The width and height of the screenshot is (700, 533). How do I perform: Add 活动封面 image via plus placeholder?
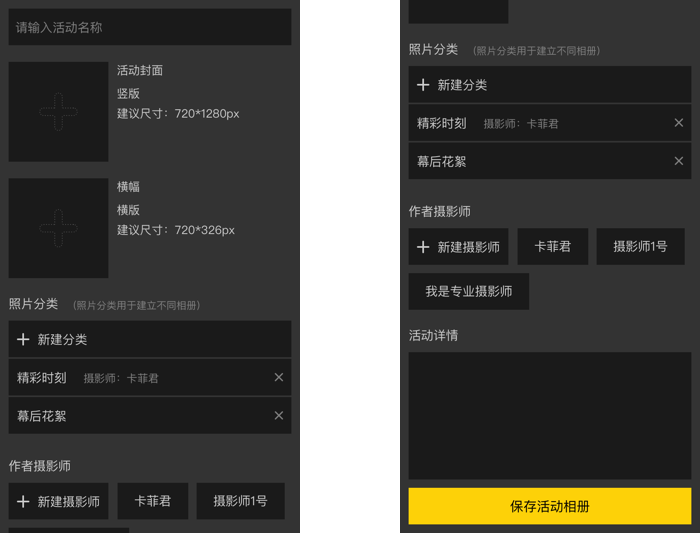point(58,112)
